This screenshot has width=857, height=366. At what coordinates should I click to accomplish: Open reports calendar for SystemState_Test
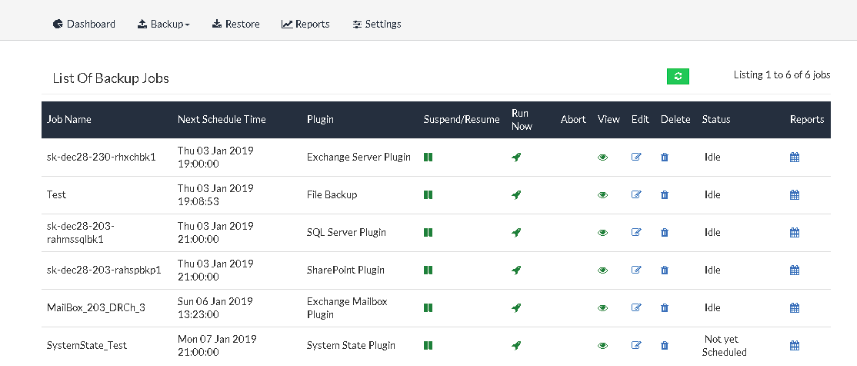795,345
